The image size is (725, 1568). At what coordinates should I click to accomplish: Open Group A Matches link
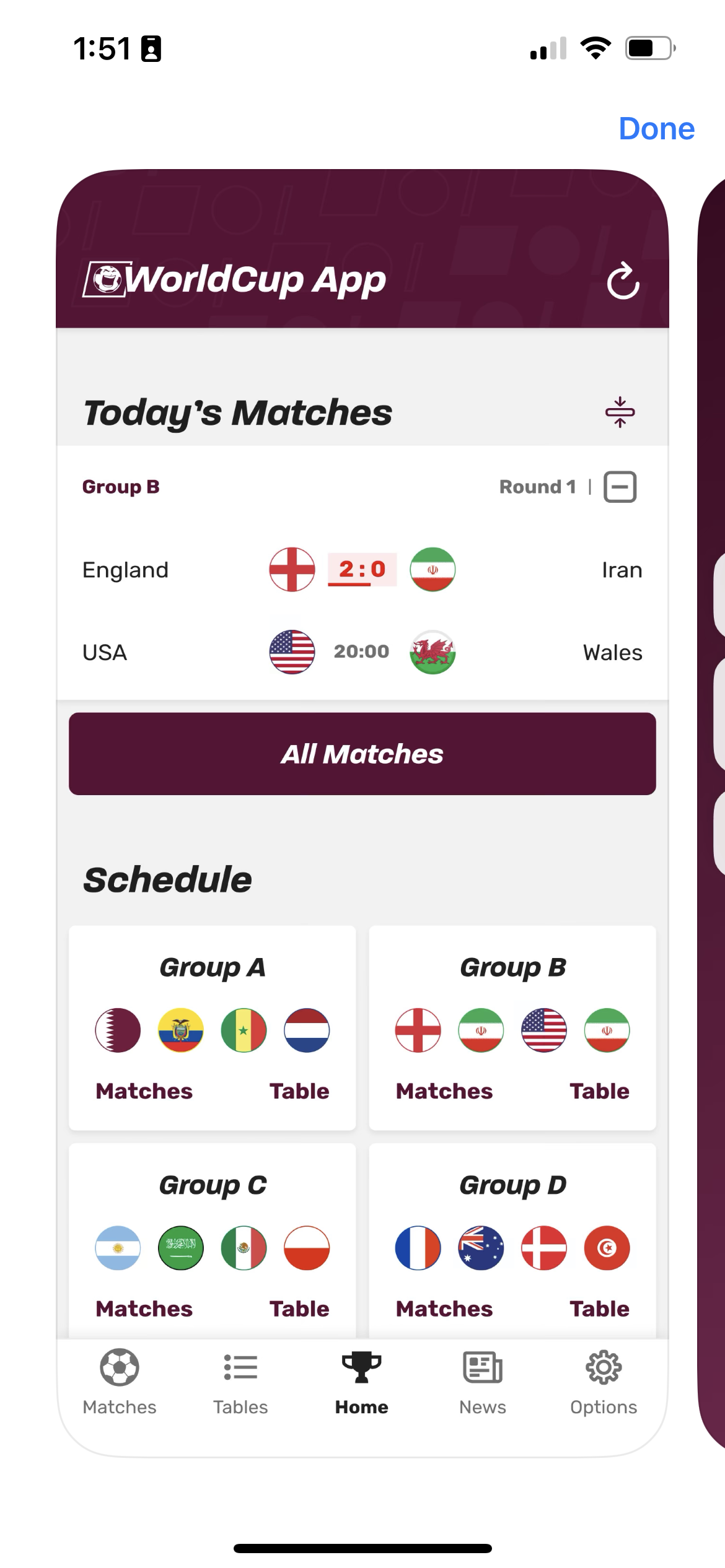tap(144, 1091)
